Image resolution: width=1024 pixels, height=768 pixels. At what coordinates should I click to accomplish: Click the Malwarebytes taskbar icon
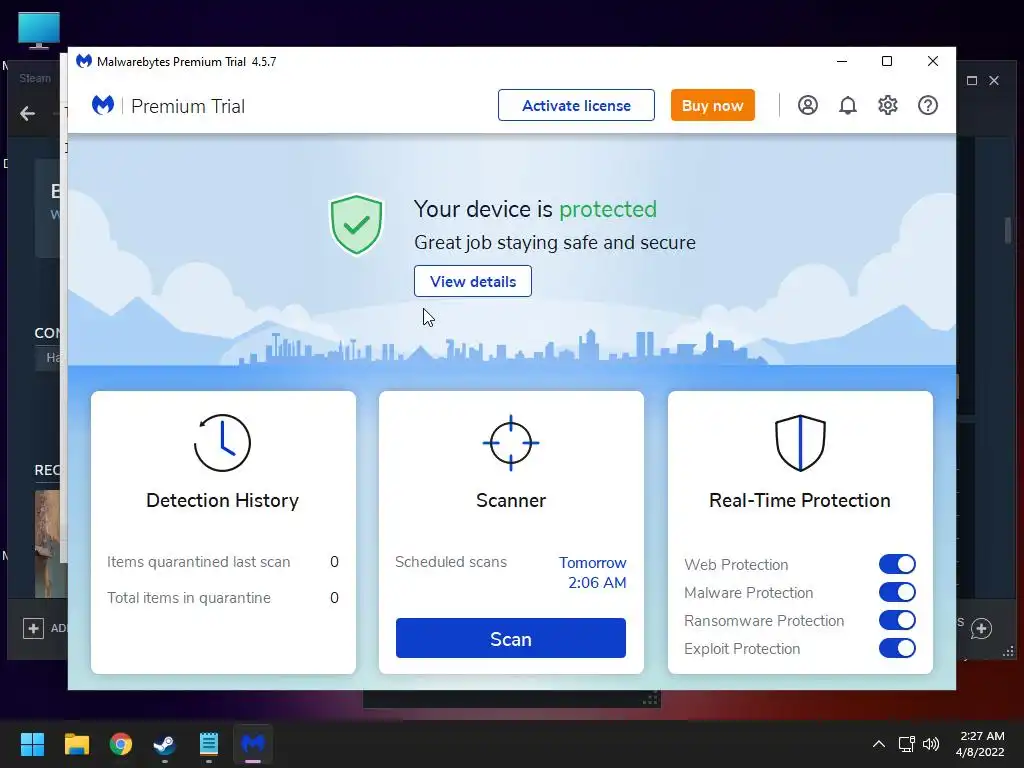pyautogui.click(x=253, y=744)
